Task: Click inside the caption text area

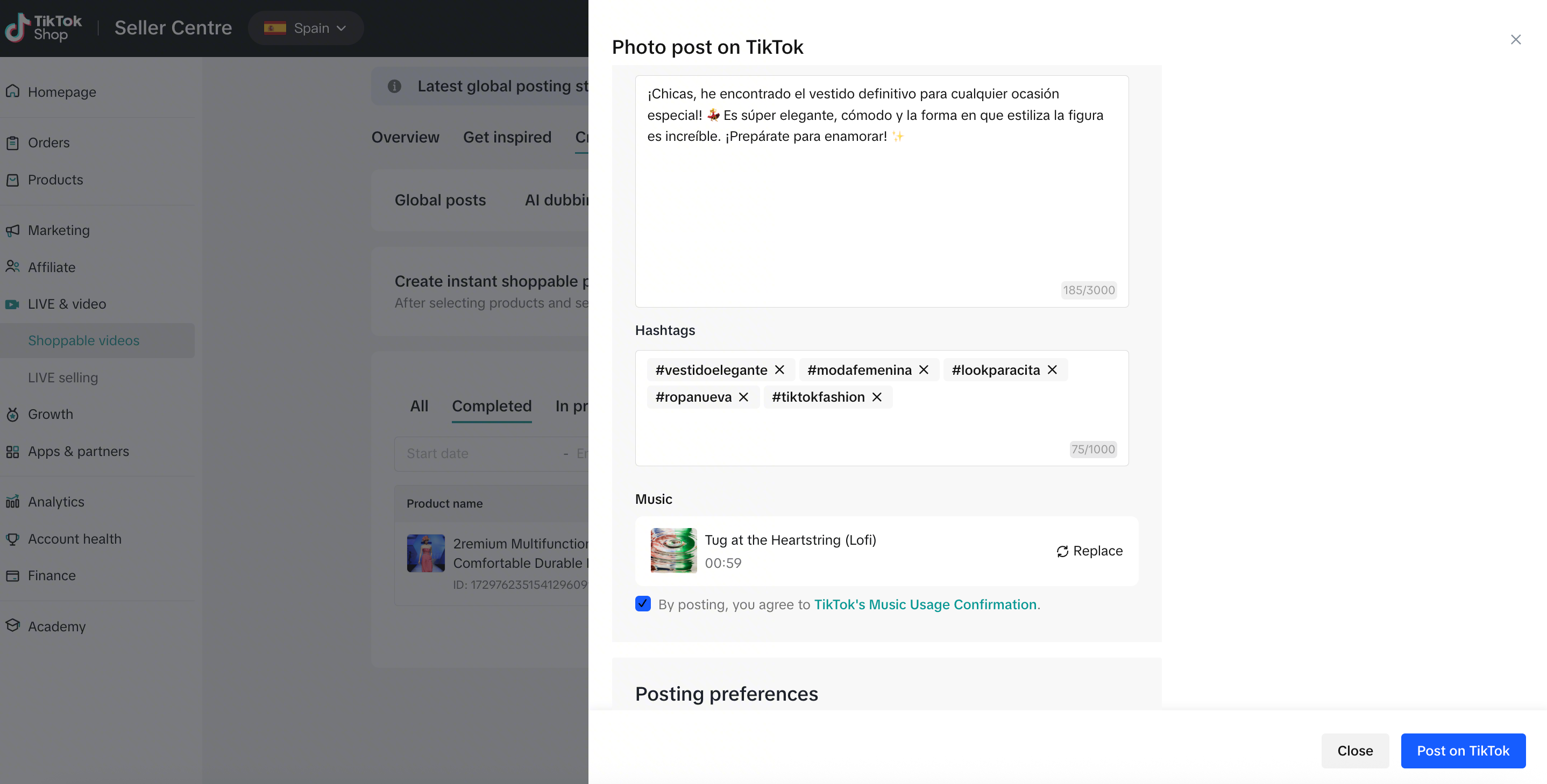Action: coord(881,210)
